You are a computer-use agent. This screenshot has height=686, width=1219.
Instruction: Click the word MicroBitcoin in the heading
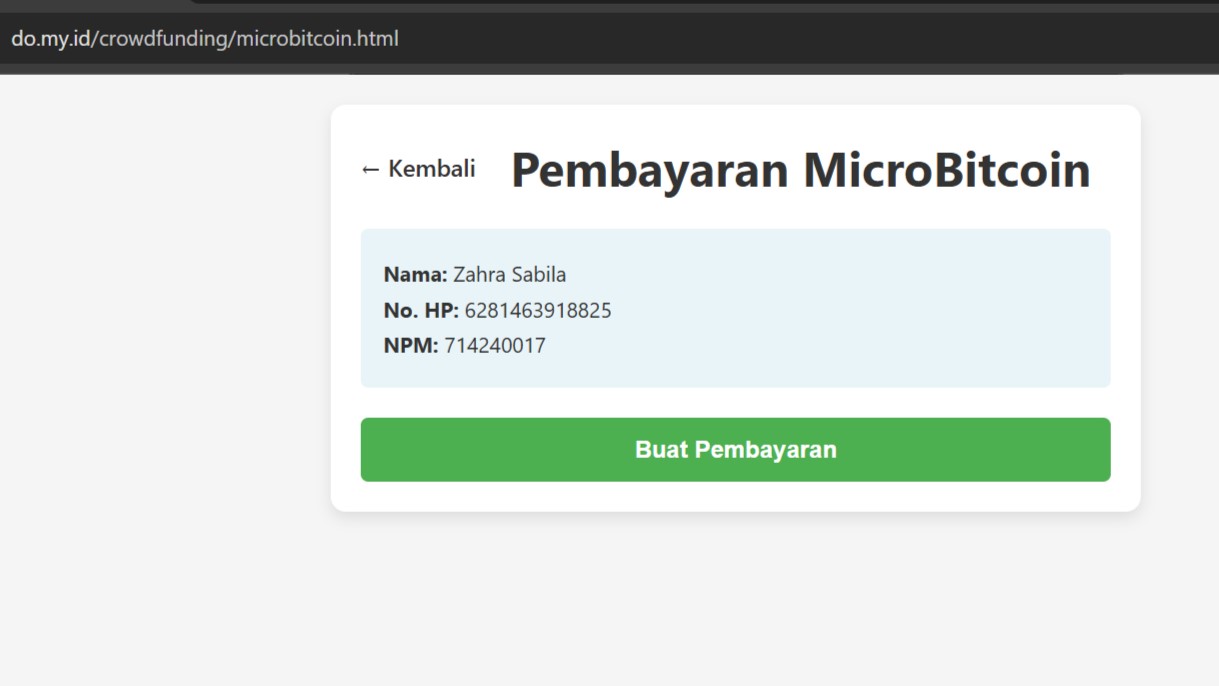tap(947, 169)
